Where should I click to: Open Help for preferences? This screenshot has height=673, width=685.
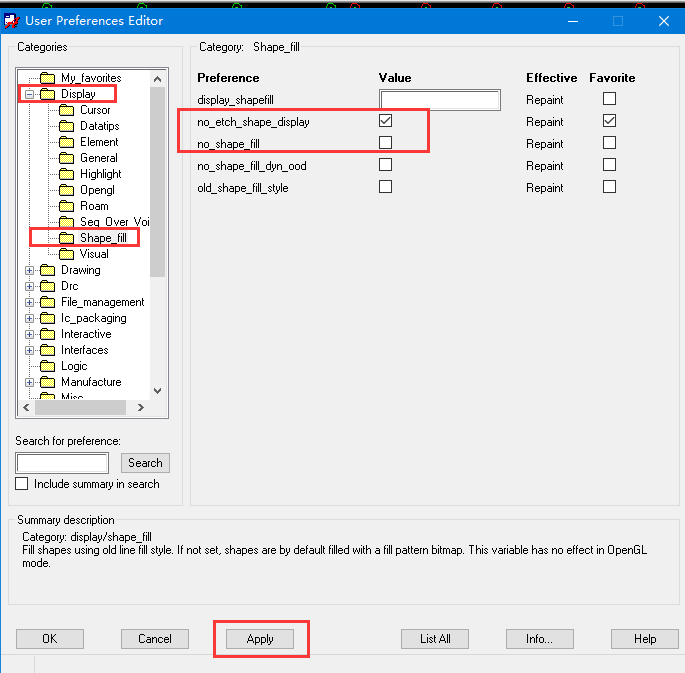(645, 639)
